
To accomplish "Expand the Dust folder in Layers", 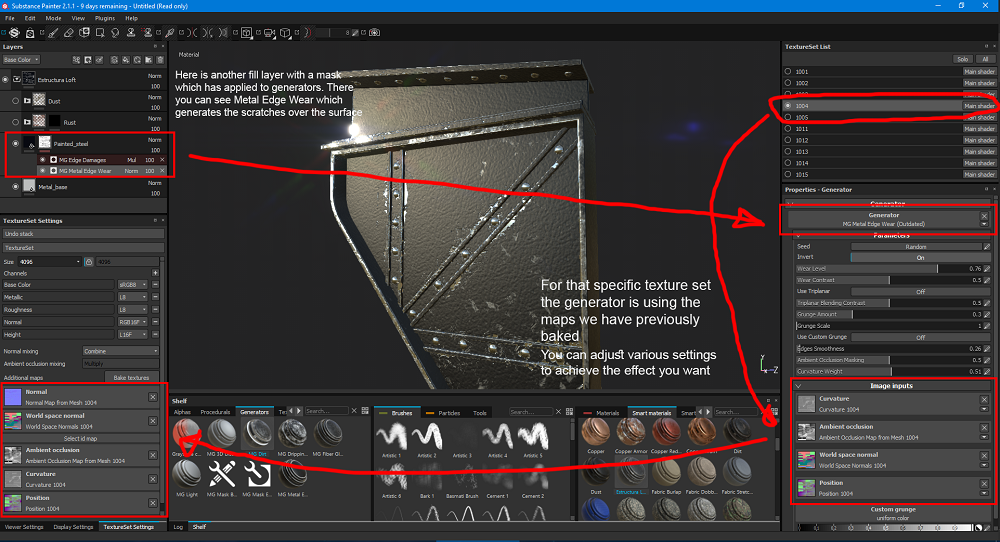I will pos(27,101).
